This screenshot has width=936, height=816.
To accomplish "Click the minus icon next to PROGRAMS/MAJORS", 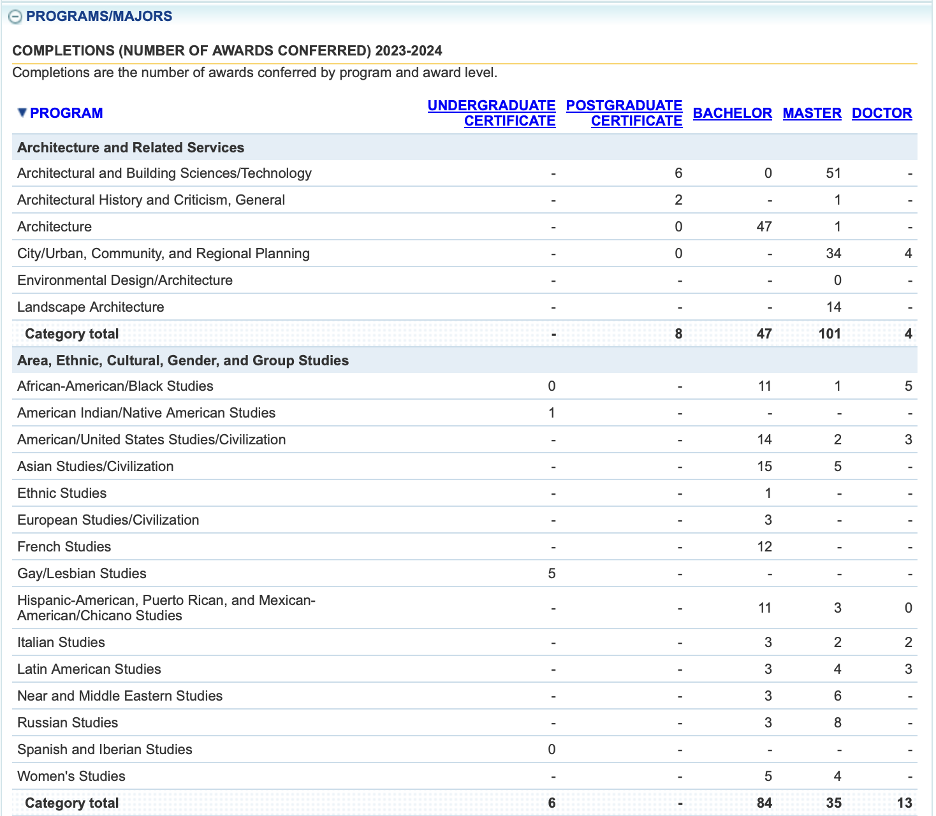I will (x=14, y=16).
